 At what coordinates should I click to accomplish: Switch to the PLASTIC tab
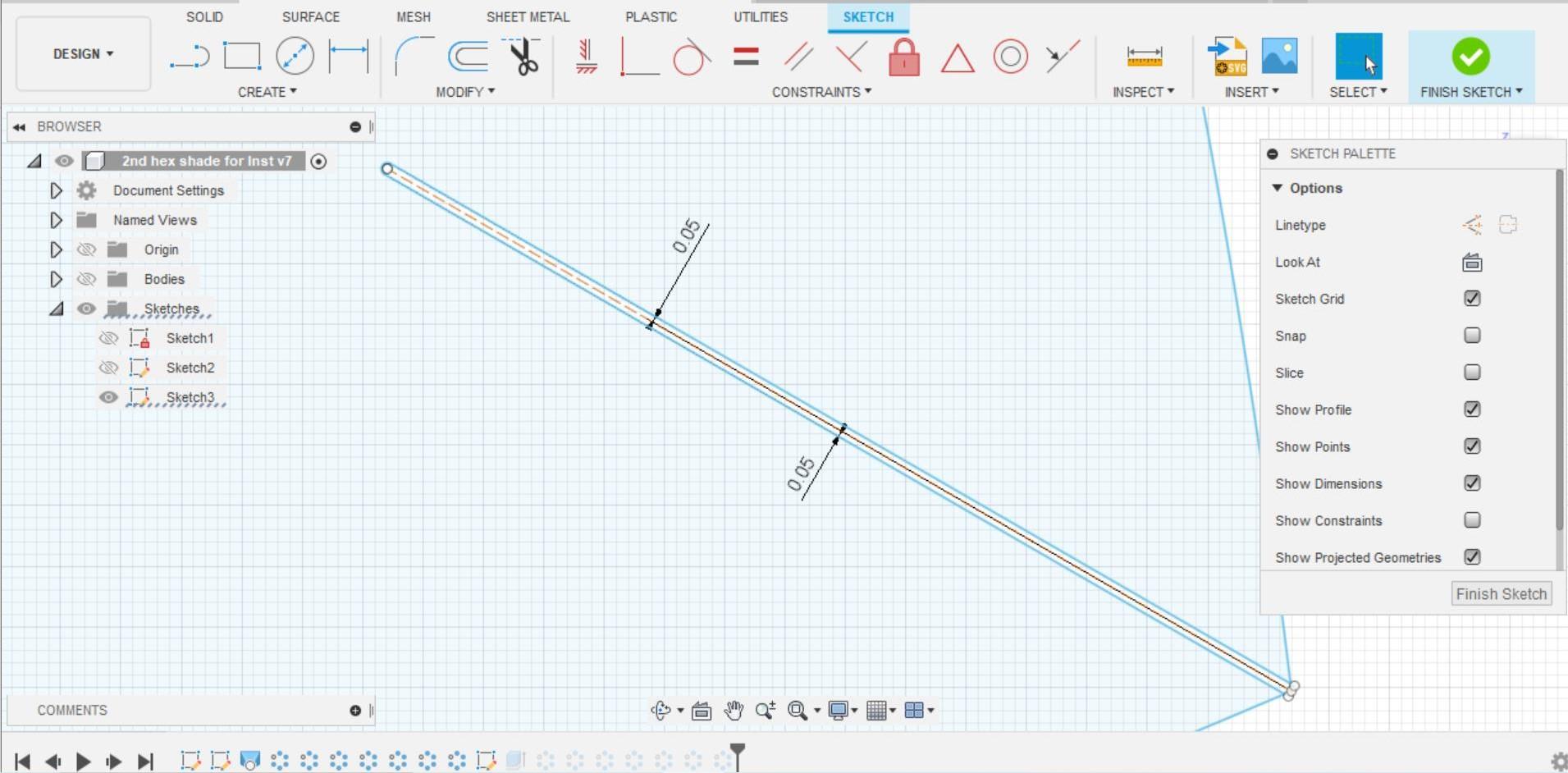(651, 16)
